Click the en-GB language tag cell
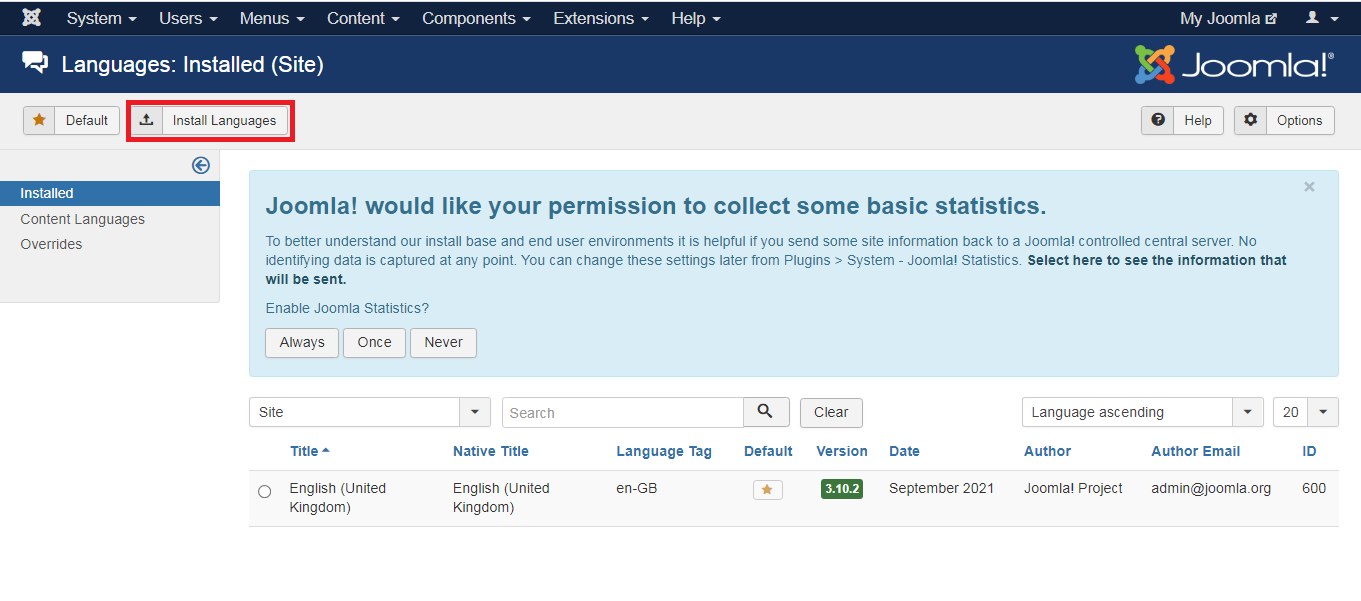Viewport: 1361px width, 601px height. pos(637,488)
